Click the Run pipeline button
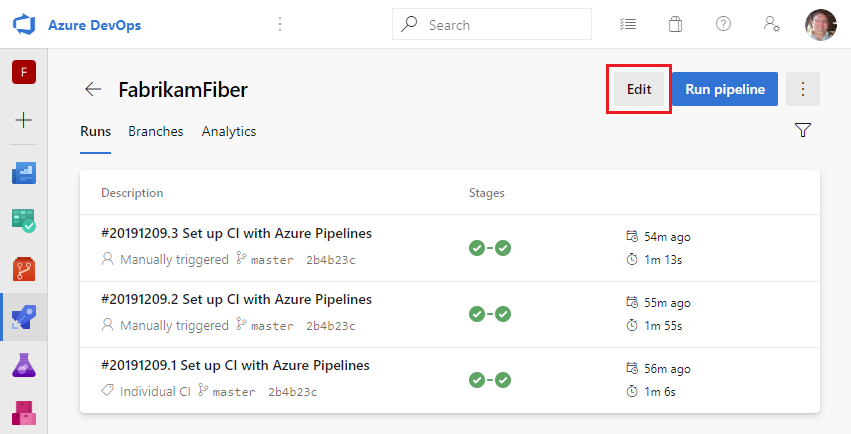Screen dimensions: 851x434 coord(725,89)
